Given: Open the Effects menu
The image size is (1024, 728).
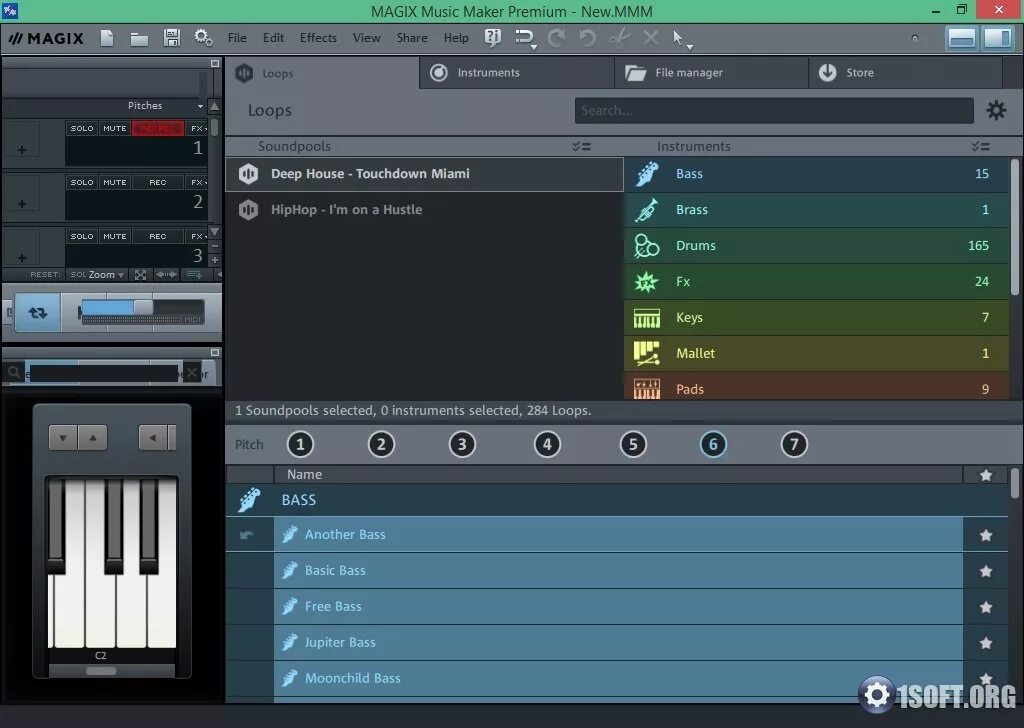Looking at the screenshot, I should (318, 38).
